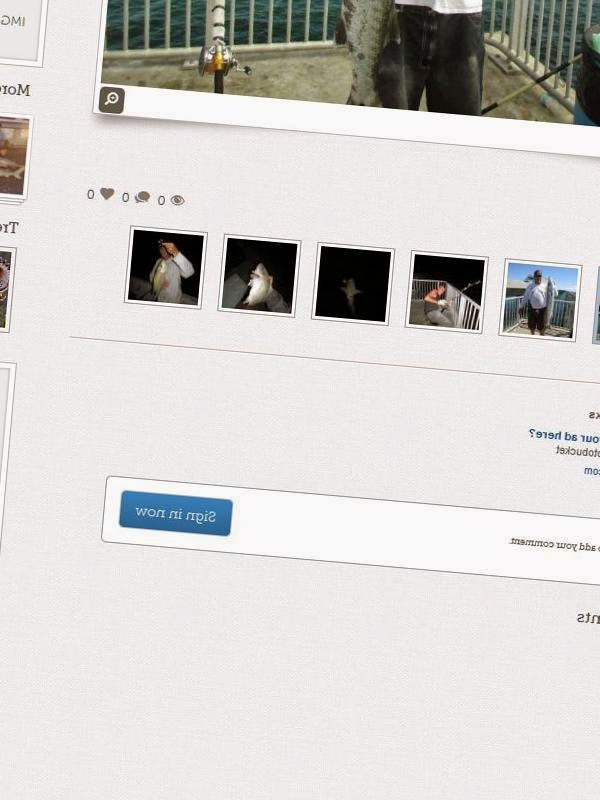The width and height of the screenshot is (600, 800).
Task: Open thumbnail of white fish on dark background
Action: click(260, 277)
